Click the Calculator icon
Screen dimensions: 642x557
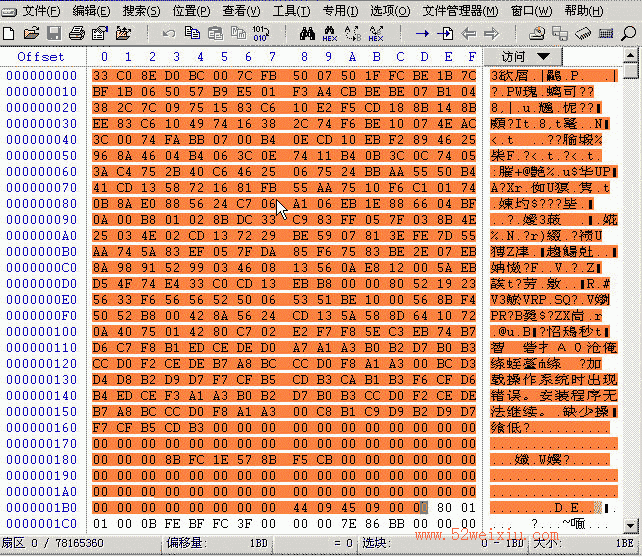(x=606, y=33)
